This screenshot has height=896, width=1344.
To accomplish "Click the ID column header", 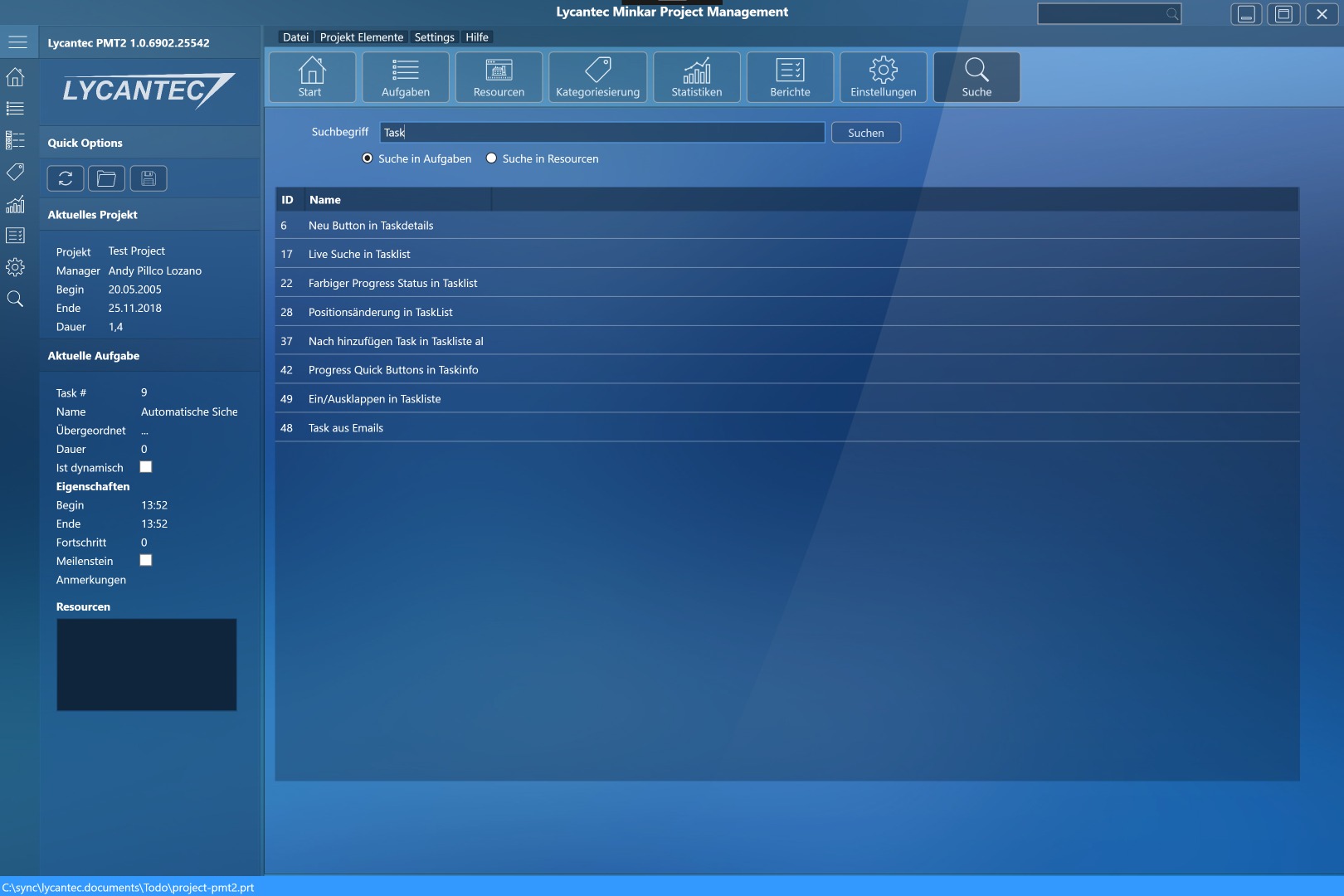I will point(288,200).
